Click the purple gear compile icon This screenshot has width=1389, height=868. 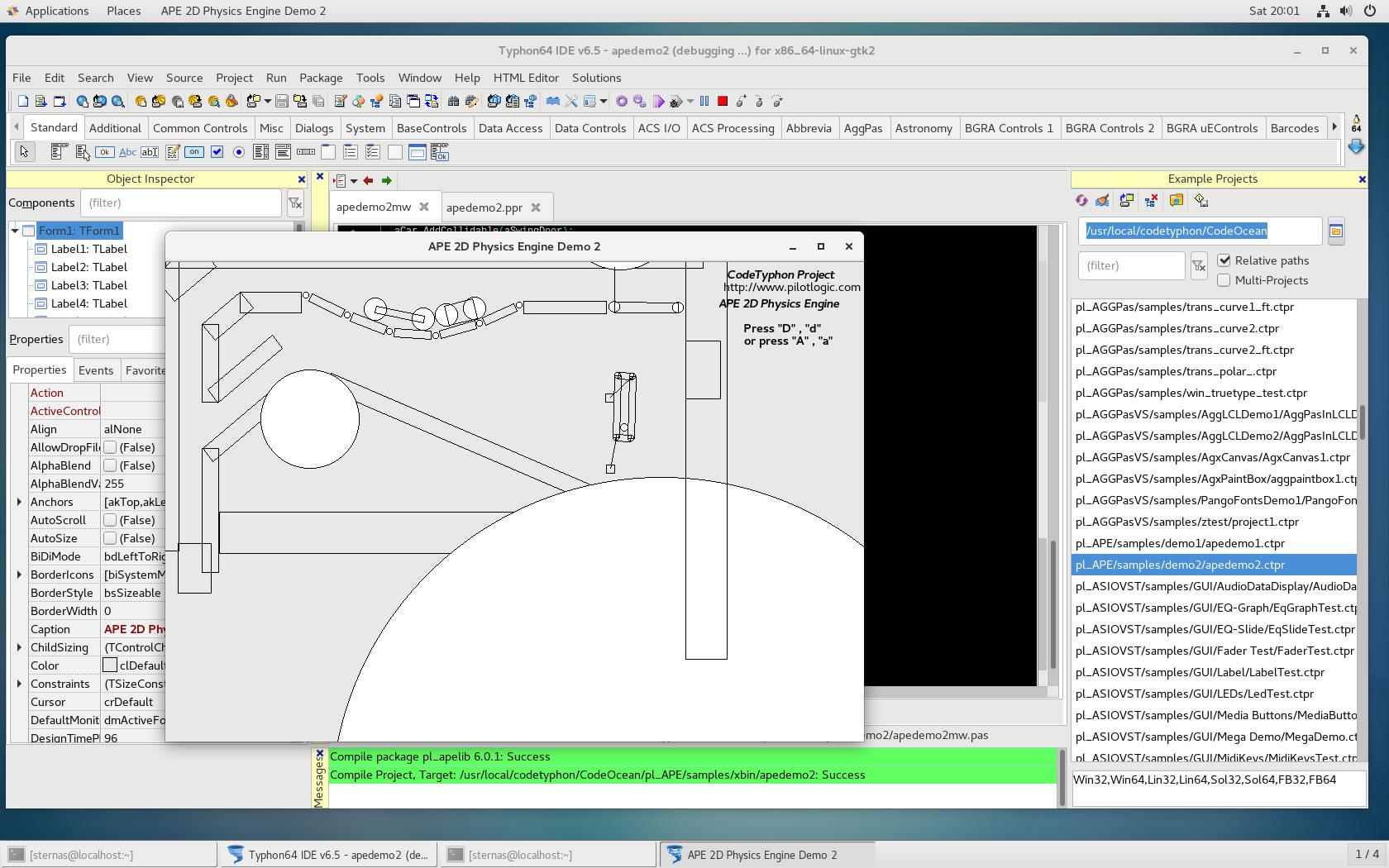(622, 101)
